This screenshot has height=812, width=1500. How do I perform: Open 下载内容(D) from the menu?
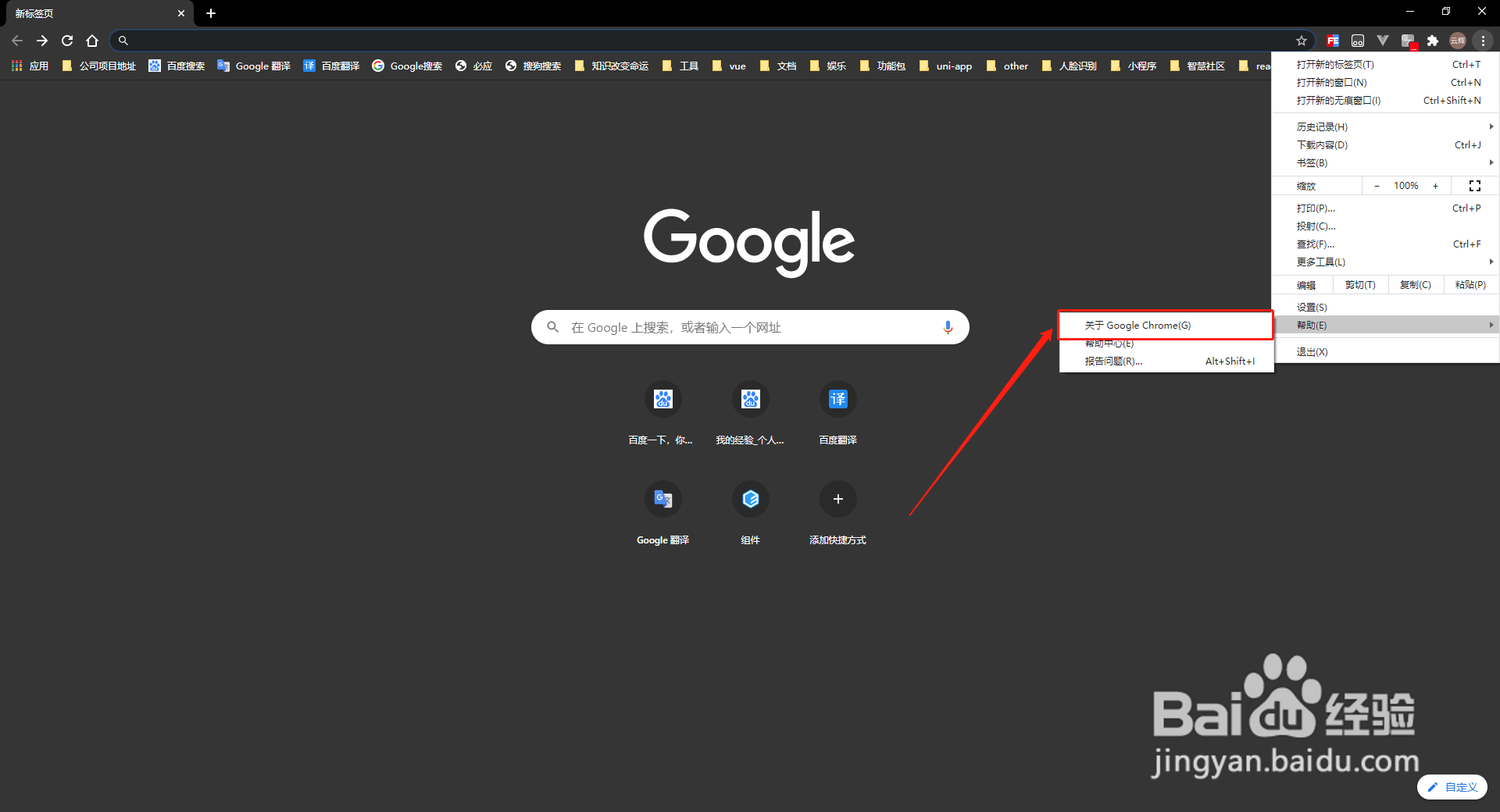pos(1385,145)
